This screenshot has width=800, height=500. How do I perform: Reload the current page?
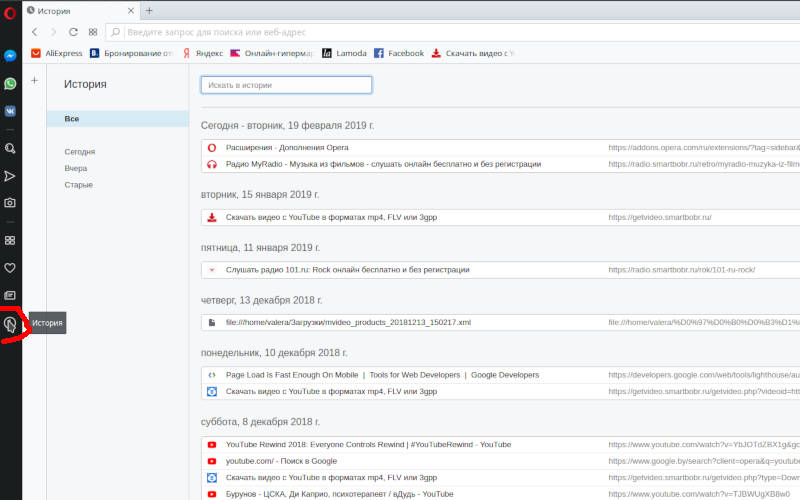[73, 32]
